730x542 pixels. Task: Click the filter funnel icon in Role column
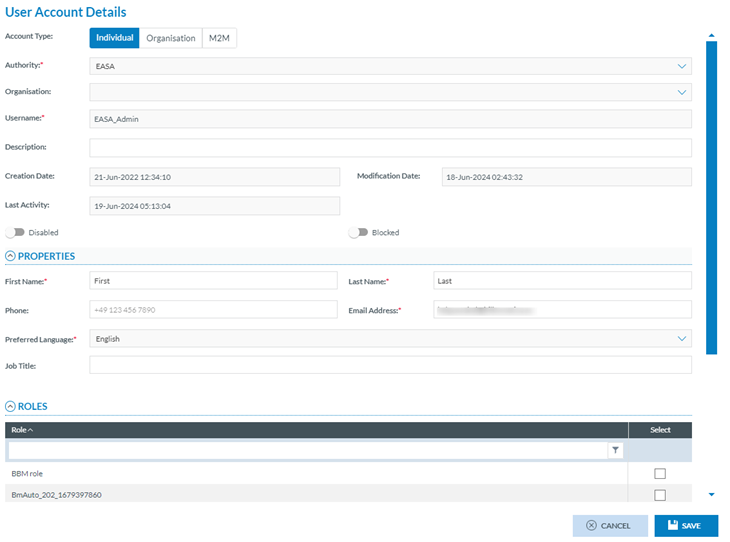[x=615, y=451]
